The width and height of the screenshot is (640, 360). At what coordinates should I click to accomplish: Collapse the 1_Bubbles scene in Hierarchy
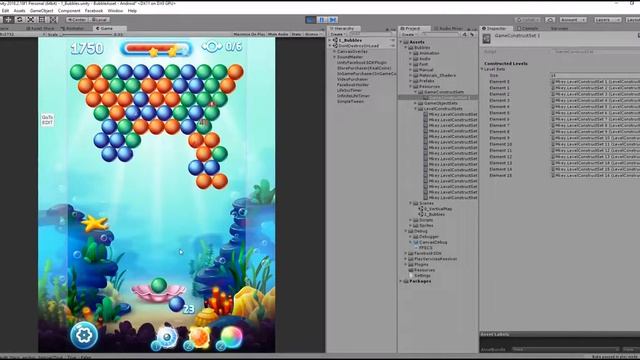click(330, 40)
